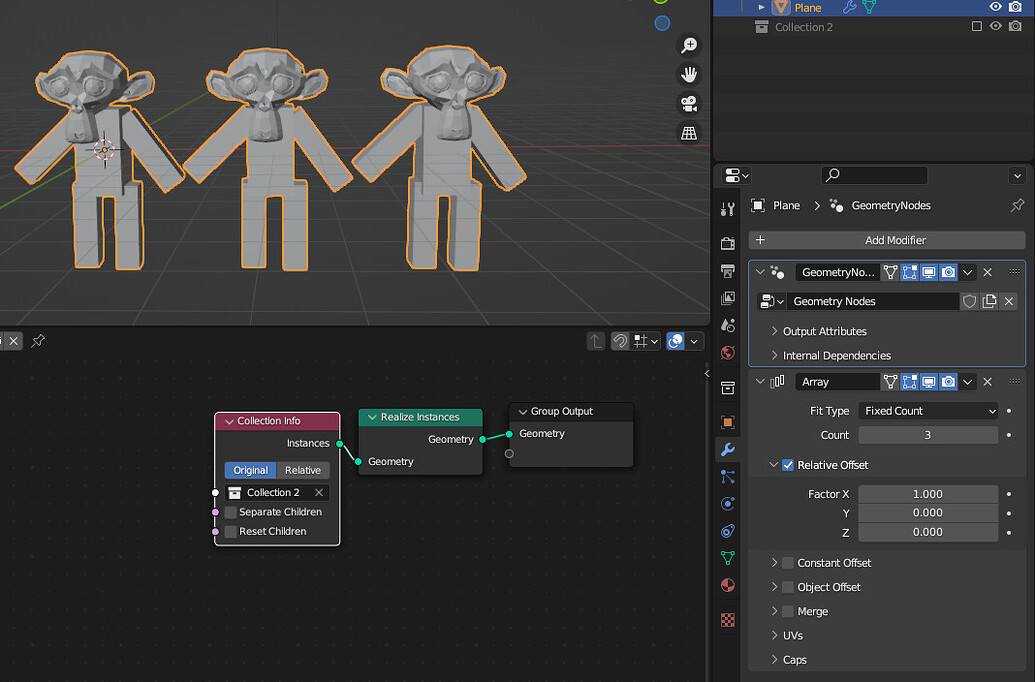Screen dimensions: 1035x682
Task: Open the Material properties tab icon
Action: click(x=727, y=586)
